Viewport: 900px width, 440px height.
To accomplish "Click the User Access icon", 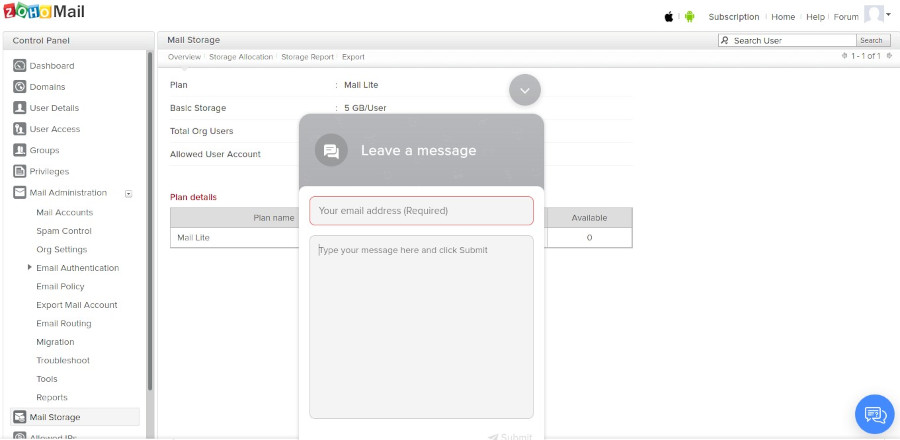I will click(20, 129).
